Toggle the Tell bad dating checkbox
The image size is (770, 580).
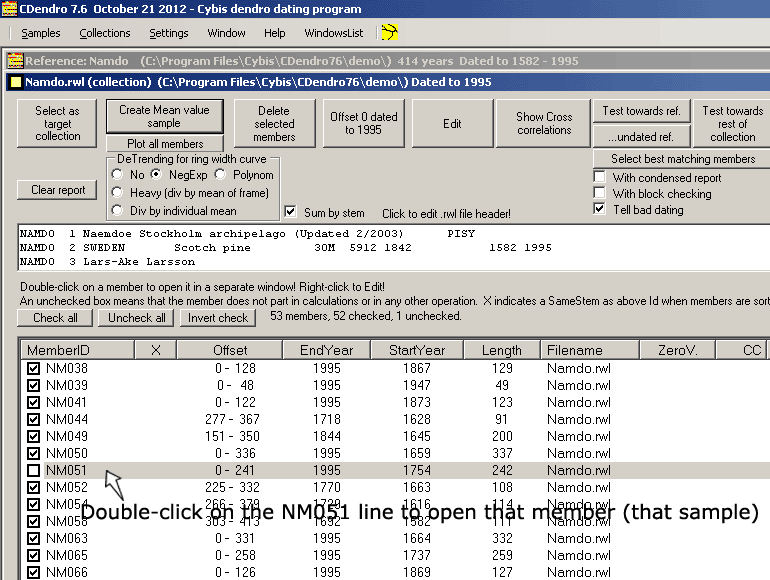pyautogui.click(x=600, y=209)
